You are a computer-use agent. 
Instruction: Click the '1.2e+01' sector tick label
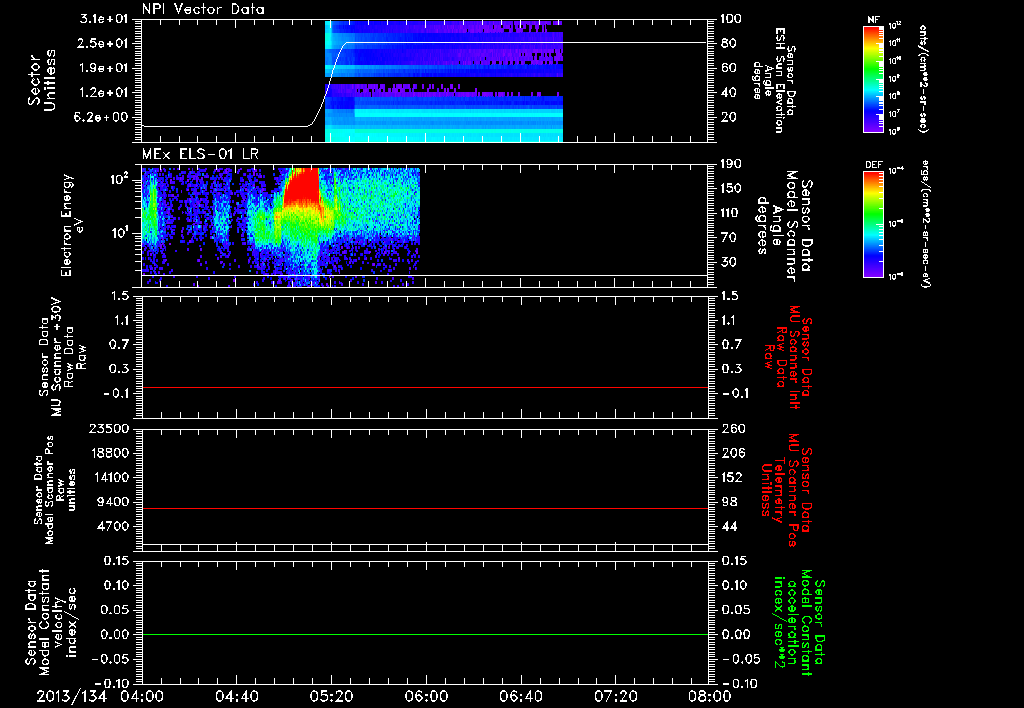104,93
